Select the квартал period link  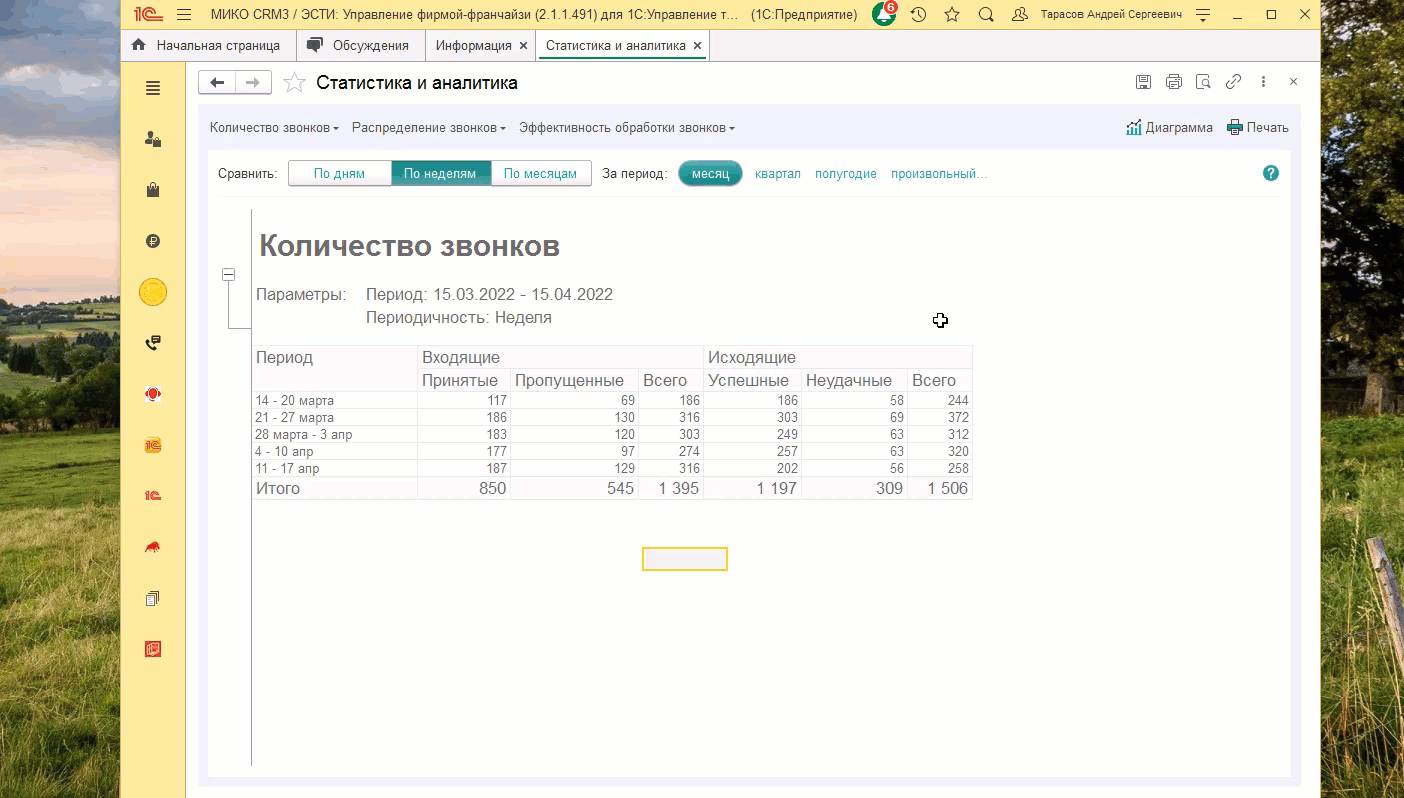(777, 174)
